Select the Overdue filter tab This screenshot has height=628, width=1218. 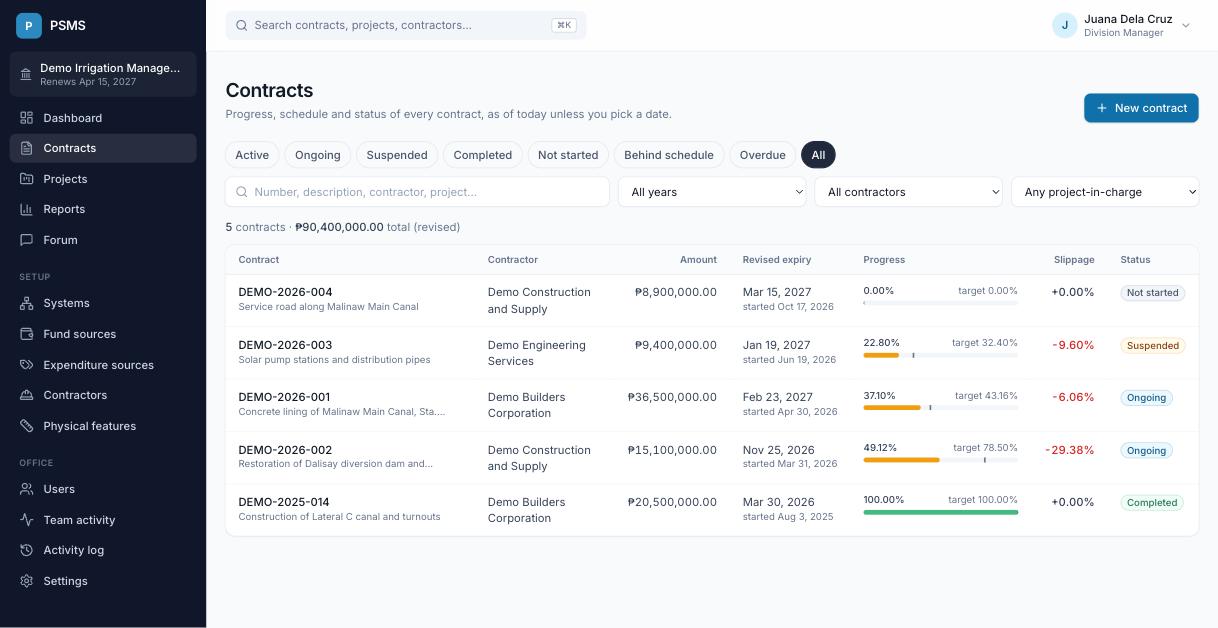point(763,155)
